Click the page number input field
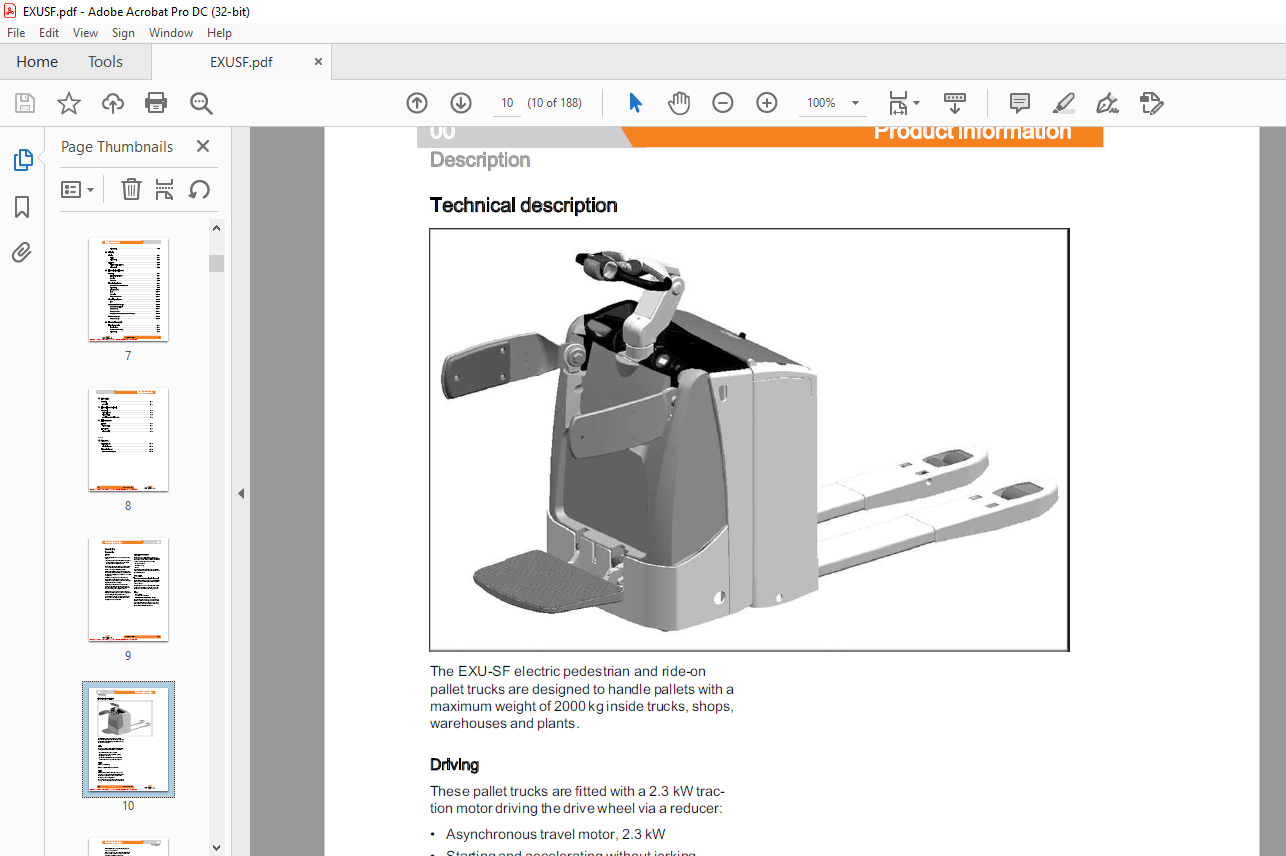The image size is (1286, 856). (507, 103)
